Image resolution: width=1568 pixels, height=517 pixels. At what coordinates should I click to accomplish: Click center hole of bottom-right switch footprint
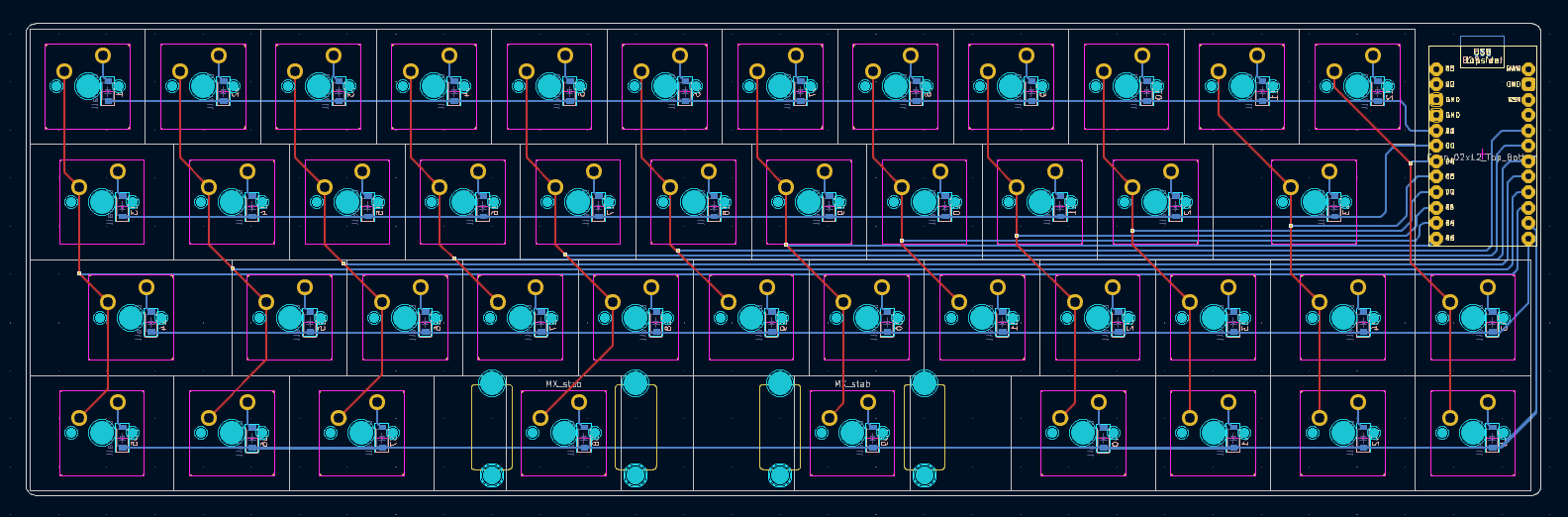1472,433
